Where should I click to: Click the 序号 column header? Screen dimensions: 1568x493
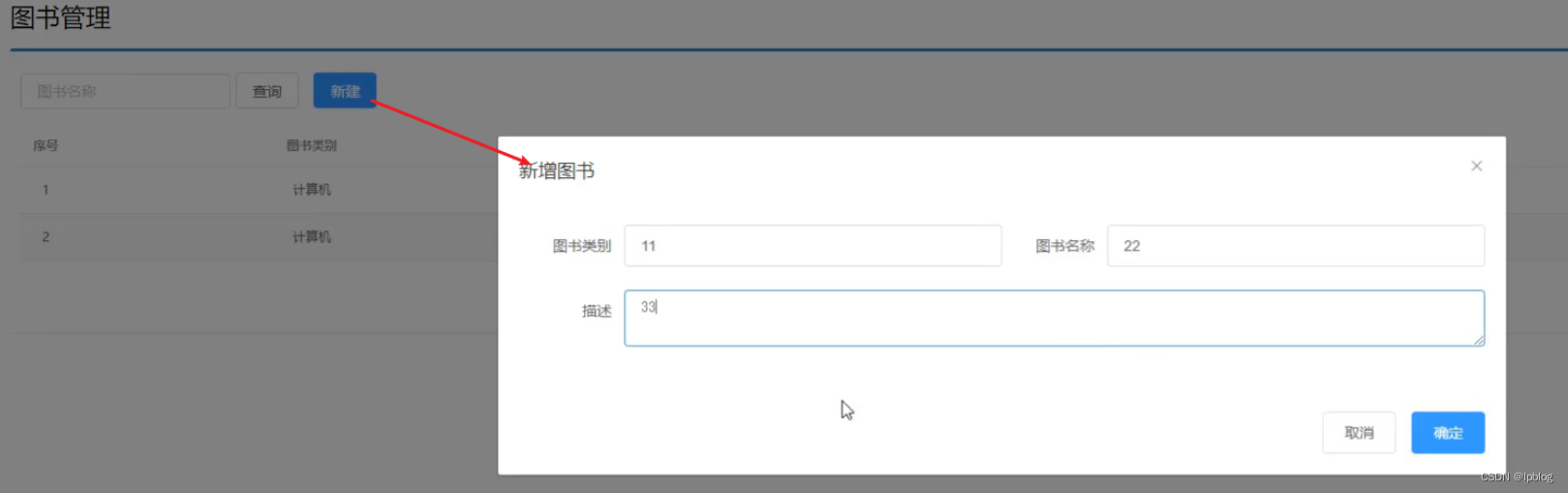click(46, 145)
